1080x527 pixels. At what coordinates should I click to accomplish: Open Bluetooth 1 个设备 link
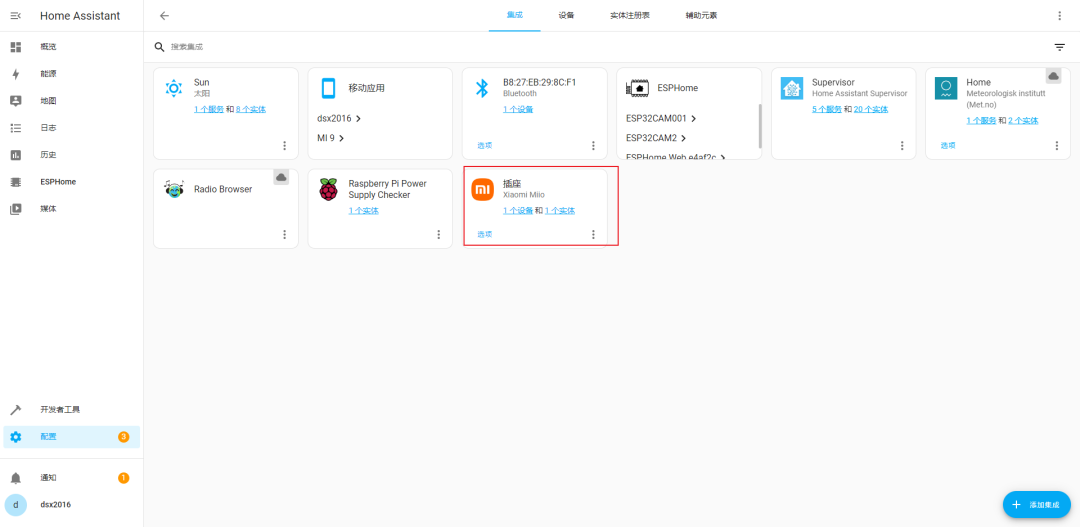(x=518, y=109)
